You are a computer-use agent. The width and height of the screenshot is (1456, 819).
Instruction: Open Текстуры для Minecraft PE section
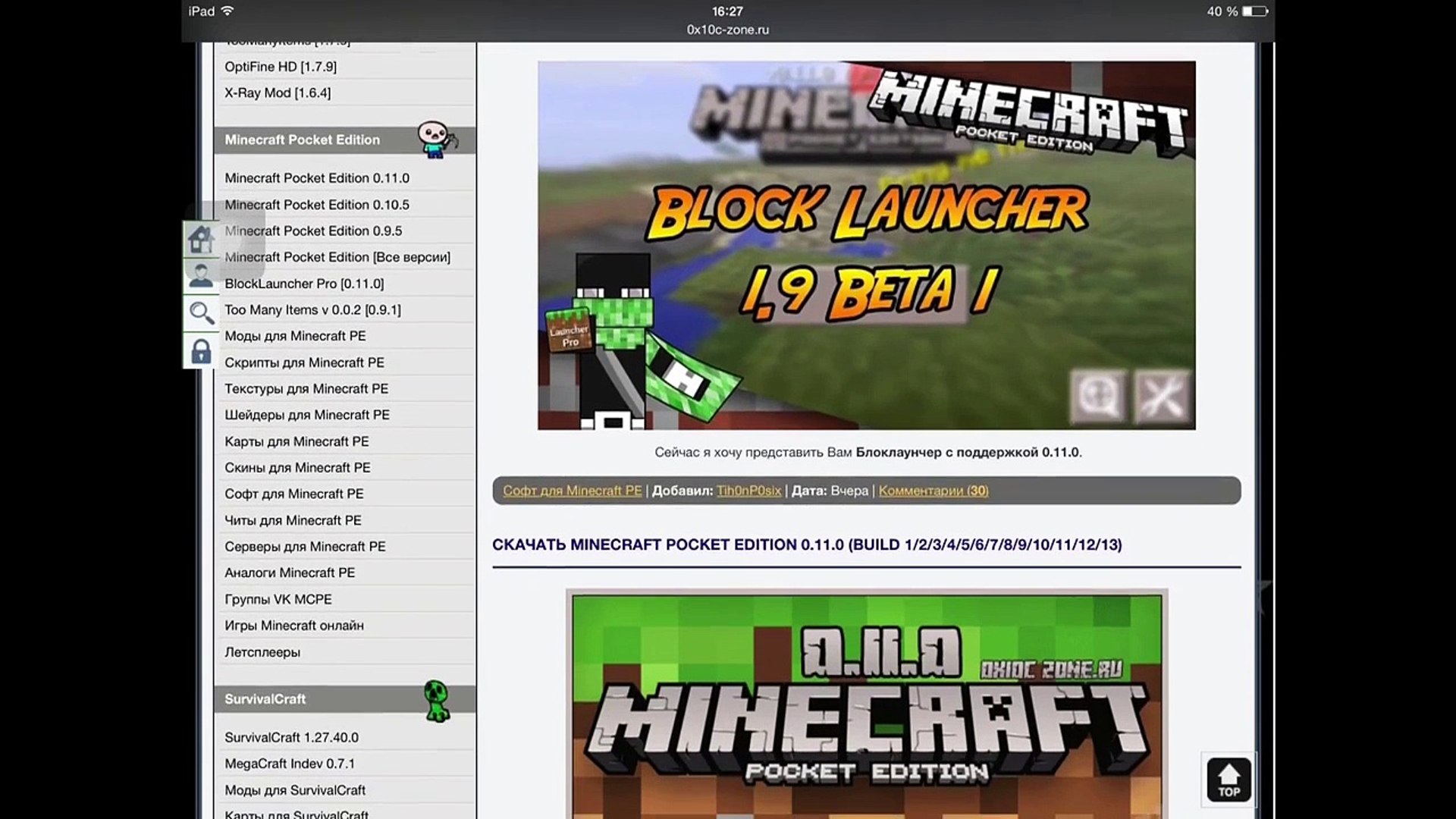click(306, 389)
